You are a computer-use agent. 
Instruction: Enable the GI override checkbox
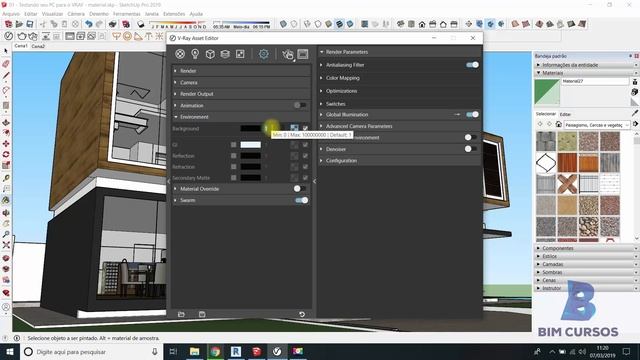[x=233, y=145]
